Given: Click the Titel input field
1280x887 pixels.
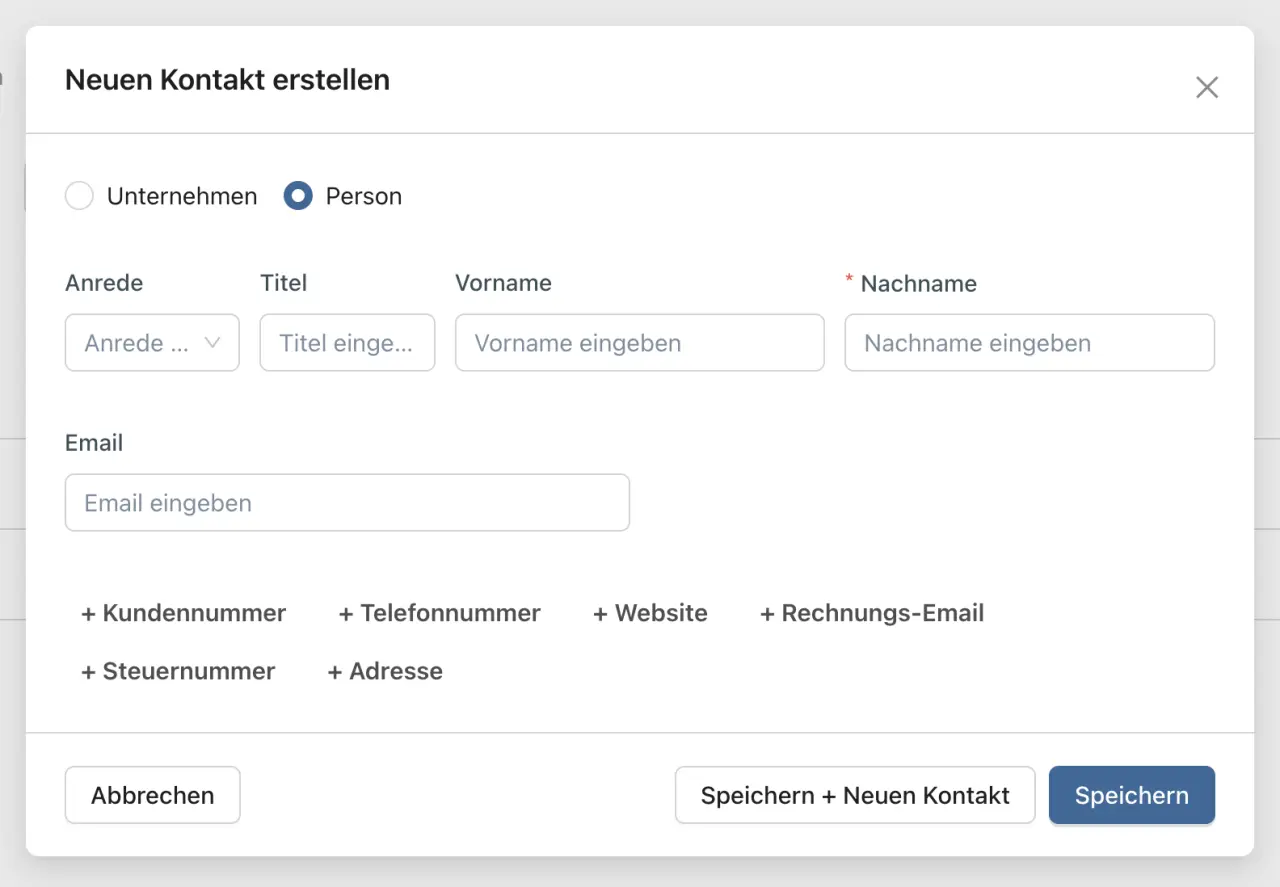Looking at the screenshot, I should click(347, 343).
